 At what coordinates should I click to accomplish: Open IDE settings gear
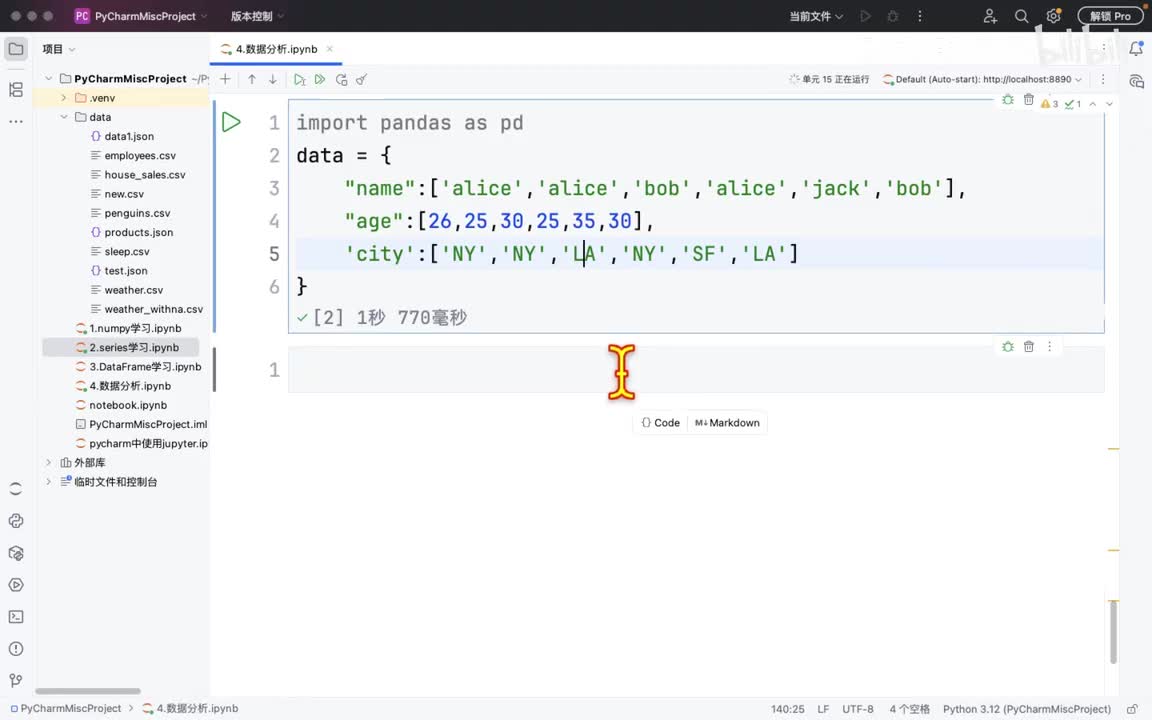[1054, 16]
